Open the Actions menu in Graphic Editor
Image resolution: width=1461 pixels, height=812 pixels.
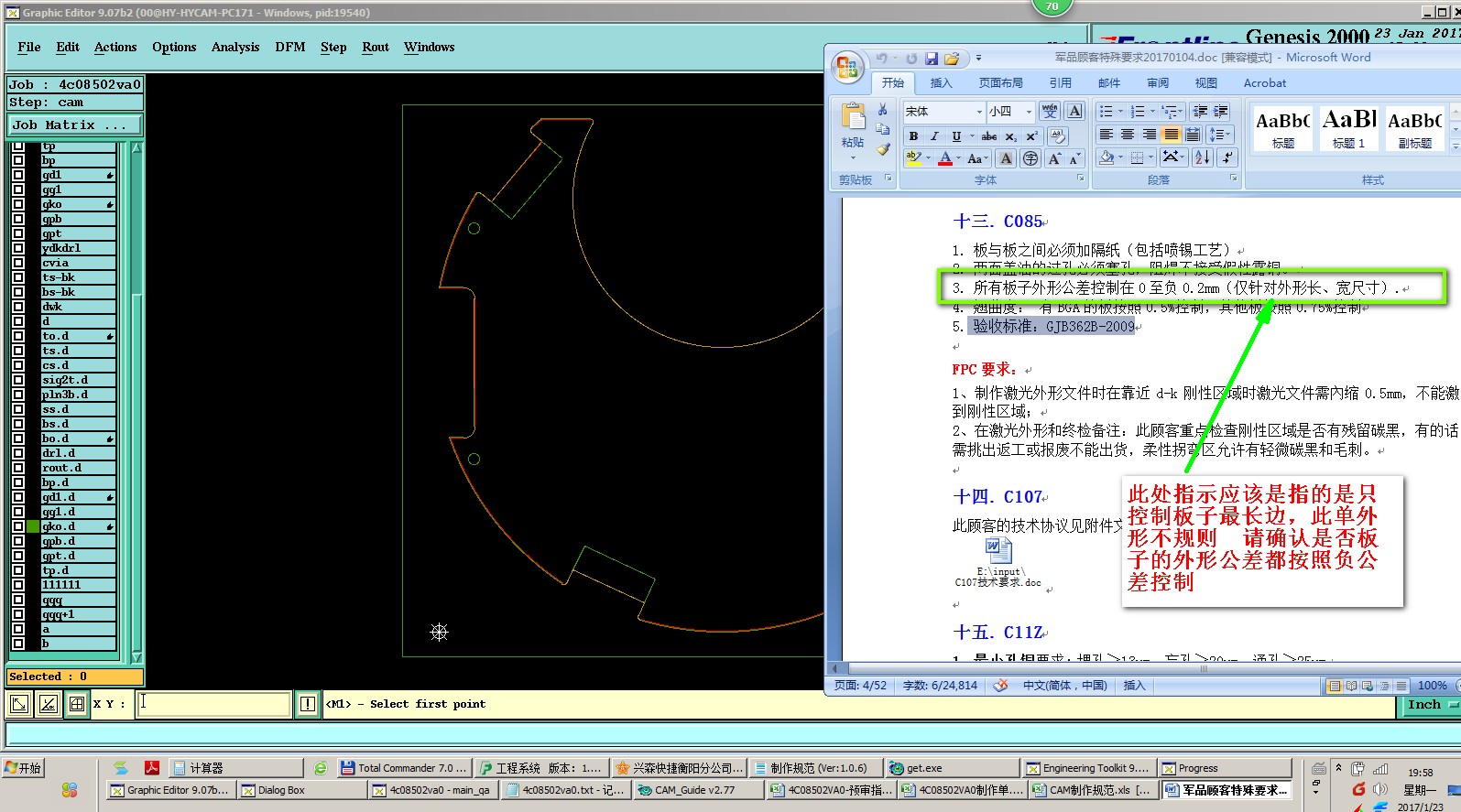(x=115, y=48)
